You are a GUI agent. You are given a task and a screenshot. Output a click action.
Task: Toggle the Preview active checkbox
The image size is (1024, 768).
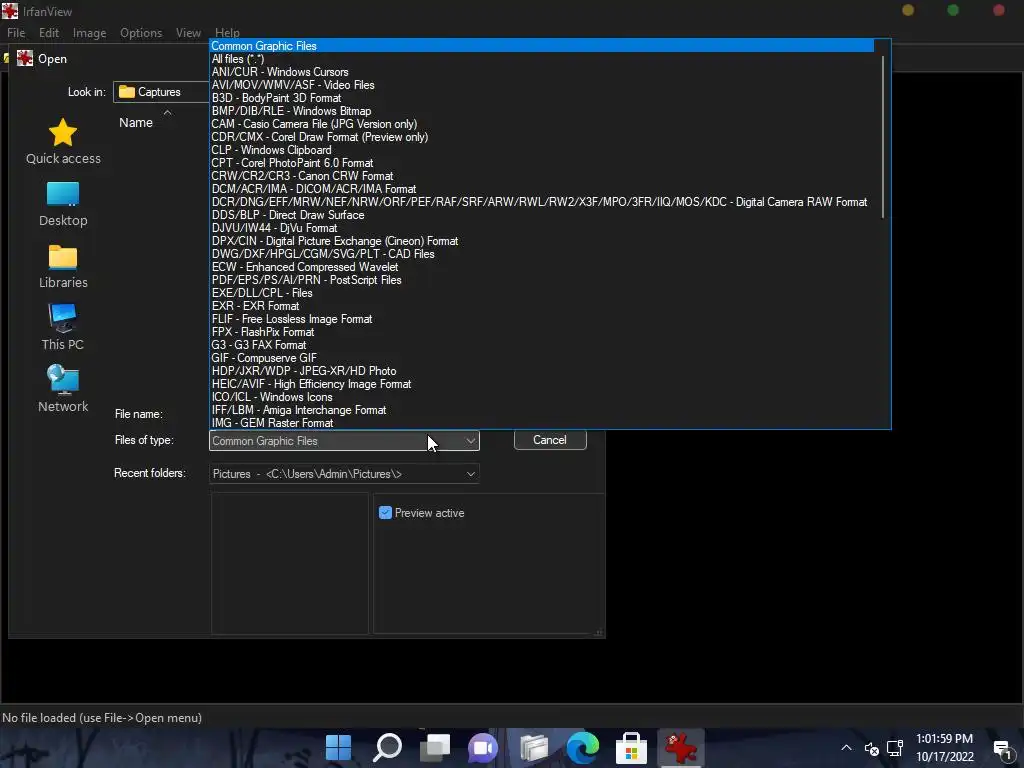click(x=385, y=513)
